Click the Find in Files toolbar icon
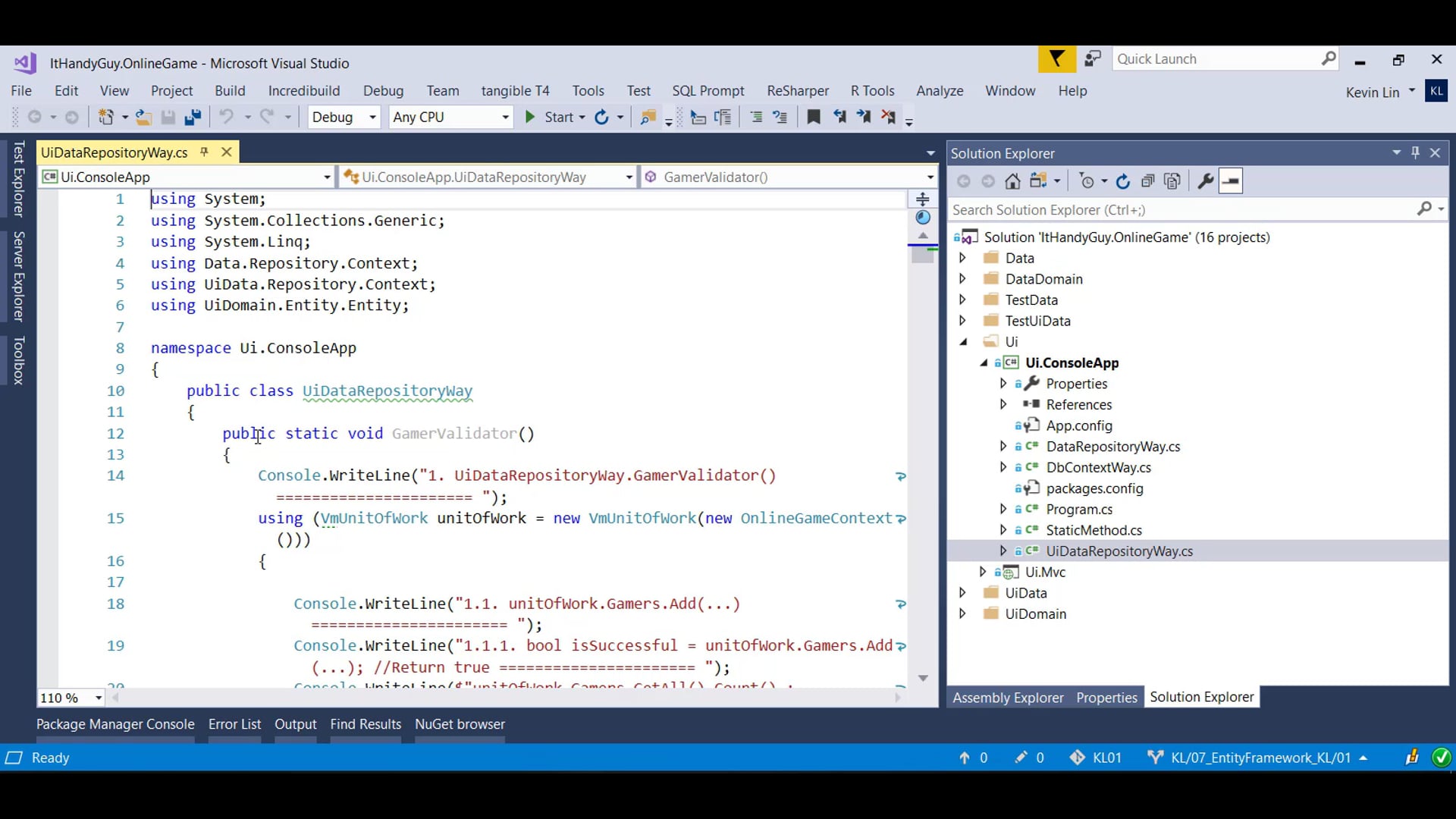 click(x=648, y=118)
